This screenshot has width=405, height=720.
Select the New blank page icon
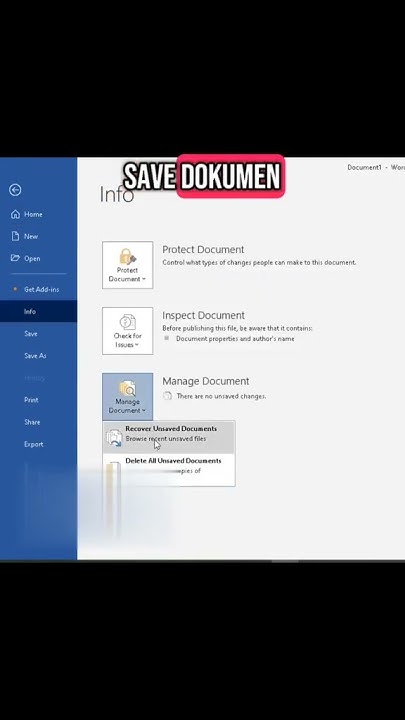coord(15,236)
